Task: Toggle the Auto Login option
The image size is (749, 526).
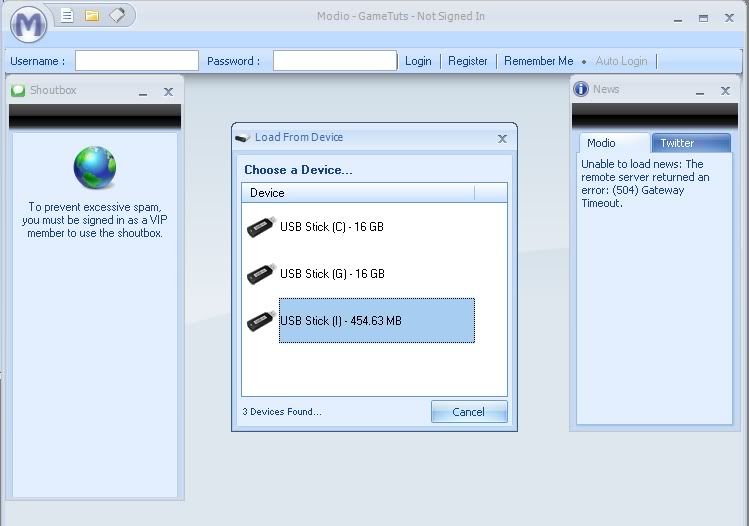Action: click(x=621, y=61)
